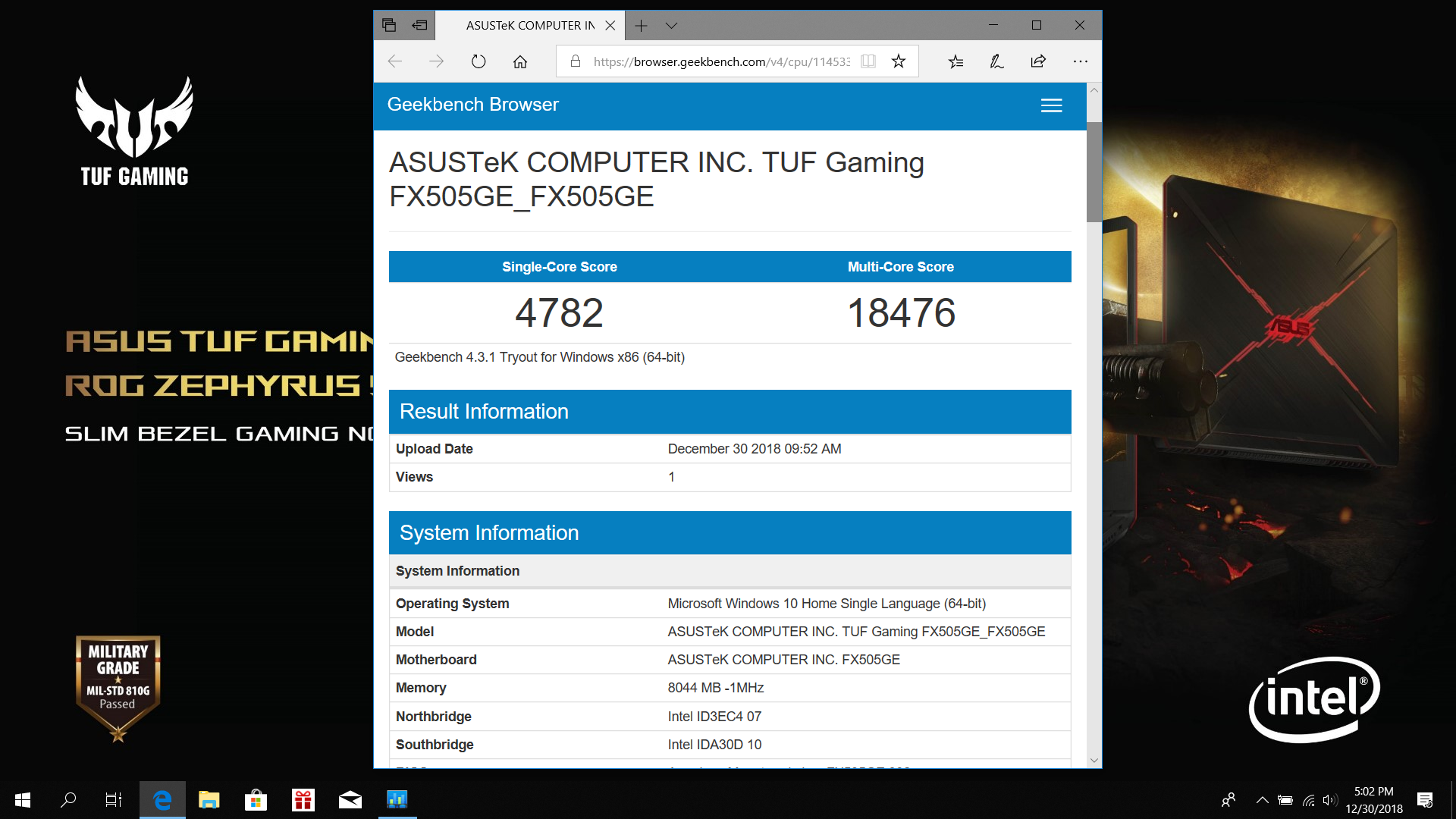
Task: Open Action Center notifications
Action: coord(1425,800)
